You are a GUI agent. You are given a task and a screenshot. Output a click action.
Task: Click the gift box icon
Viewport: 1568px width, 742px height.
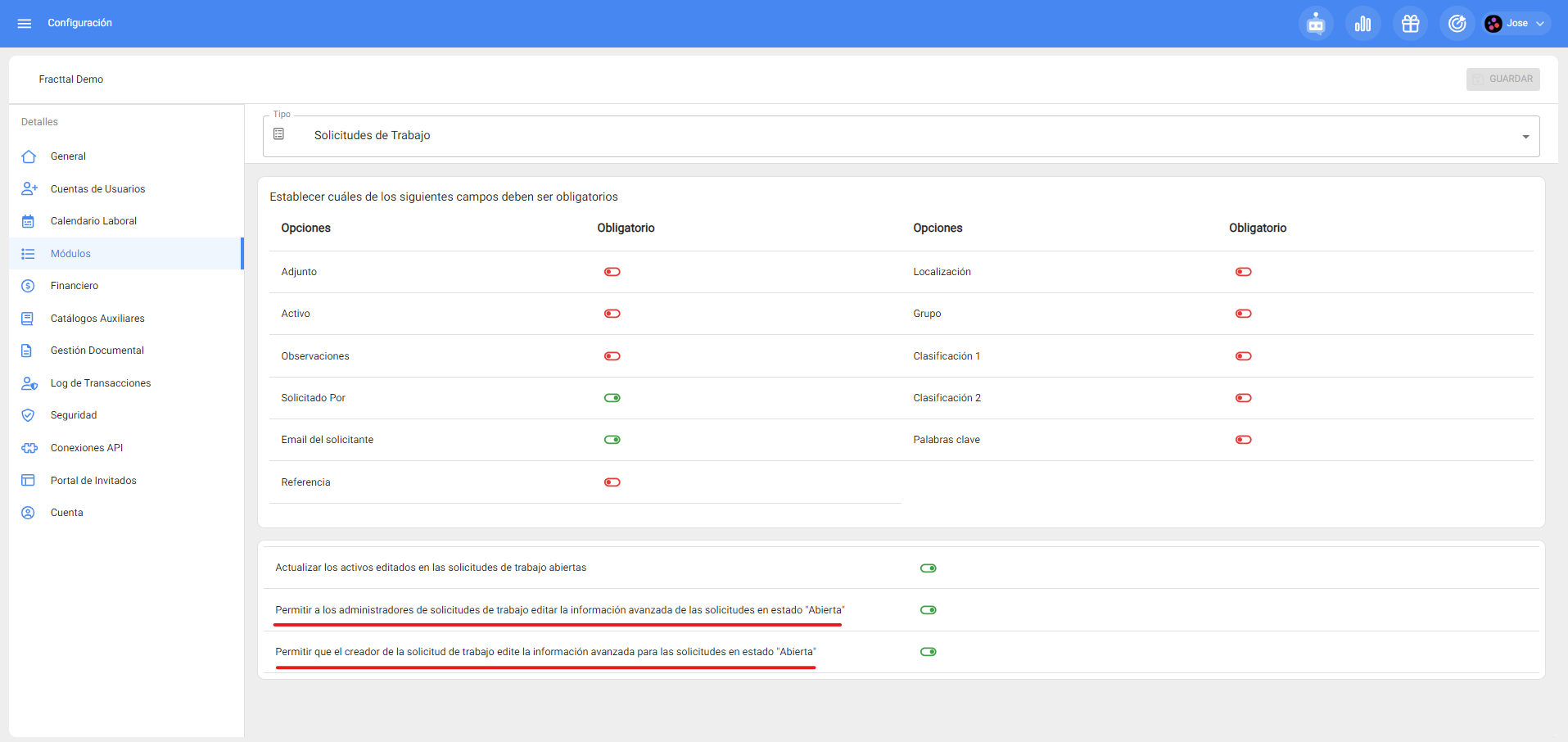pyautogui.click(x=1410, y=24)
